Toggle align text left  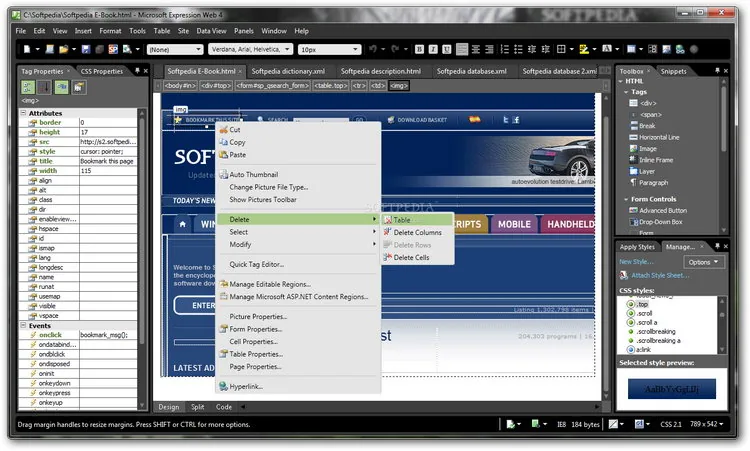coord(462,49)
